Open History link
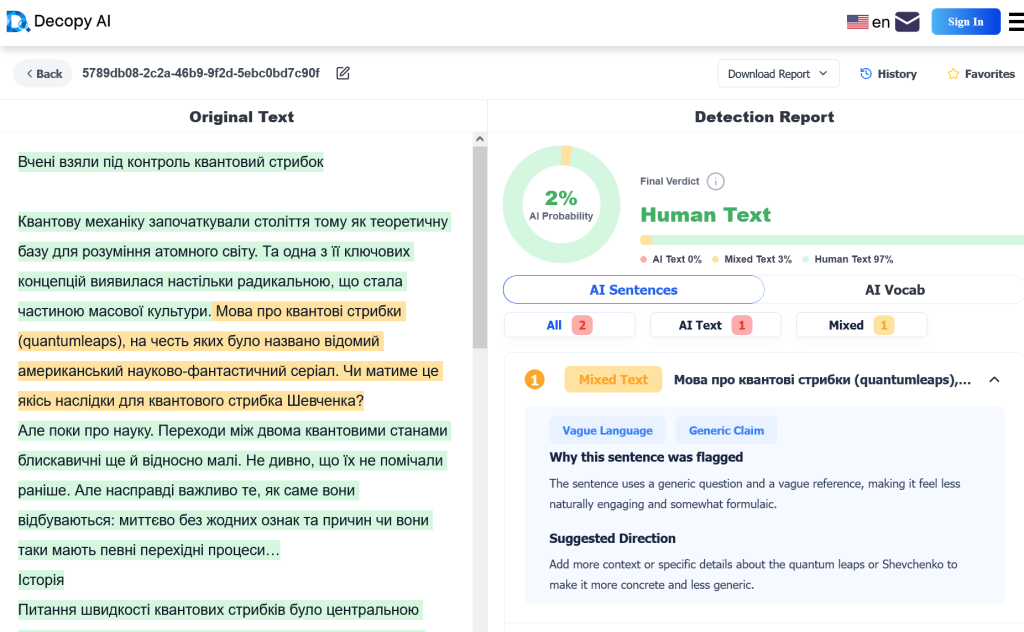Screen dimensions: 1024x632 click(888, 74)
